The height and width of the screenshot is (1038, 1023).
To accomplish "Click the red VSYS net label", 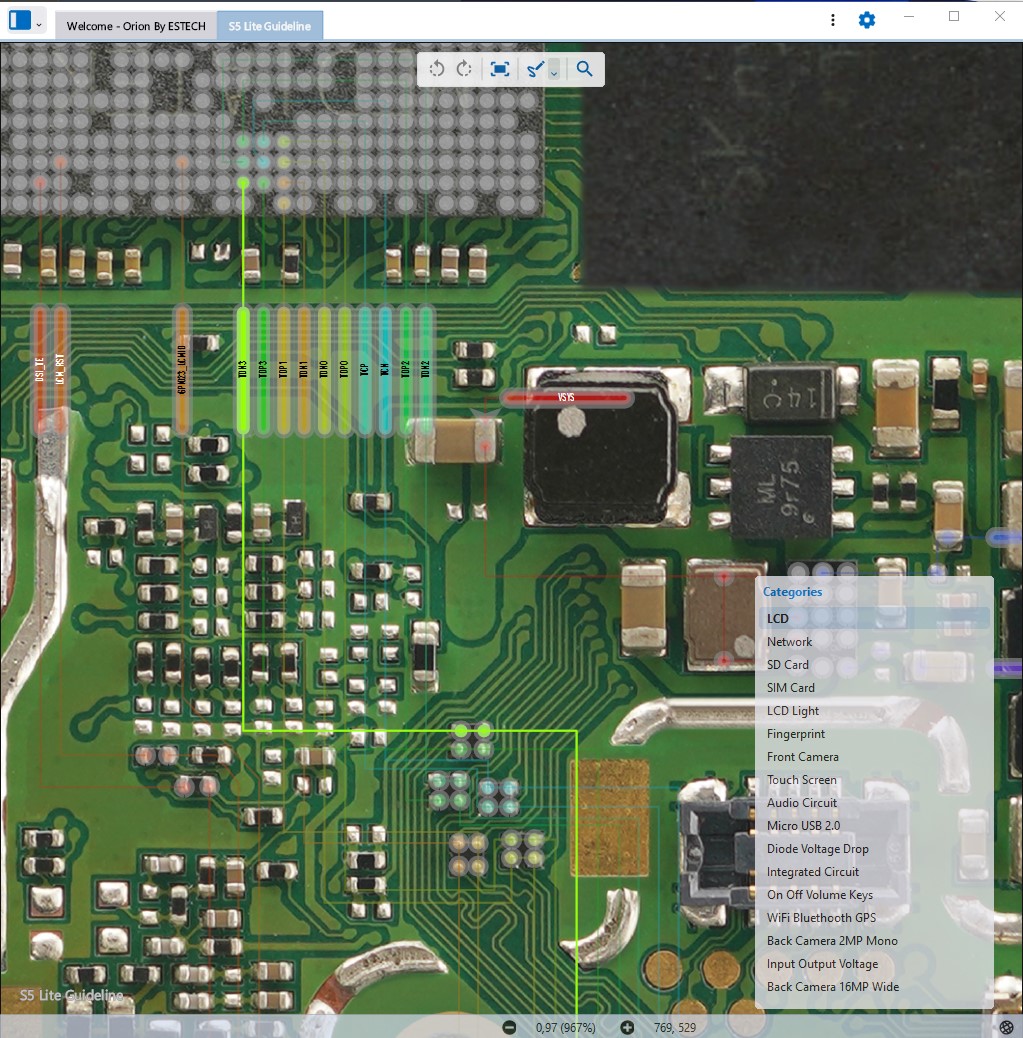I will click(x=566, y=398).
